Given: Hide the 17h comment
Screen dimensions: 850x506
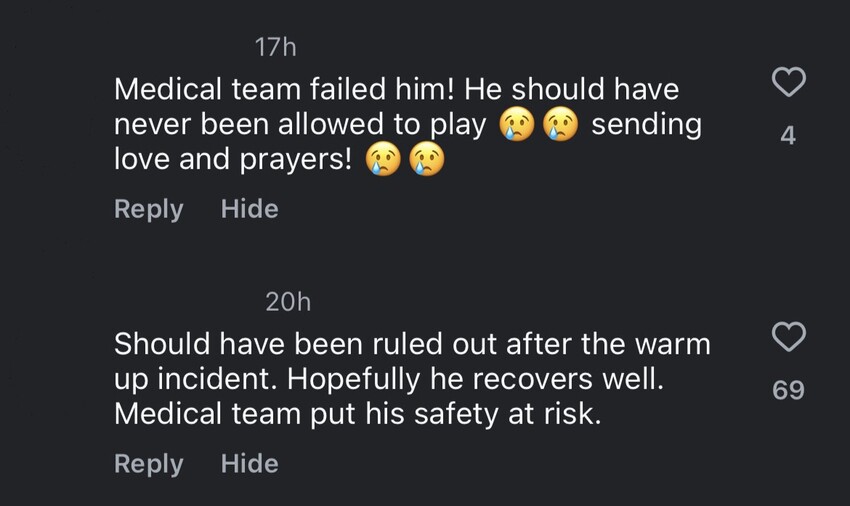Looking at the screenshot, I should pyautogui.click(x=249, y=209).
